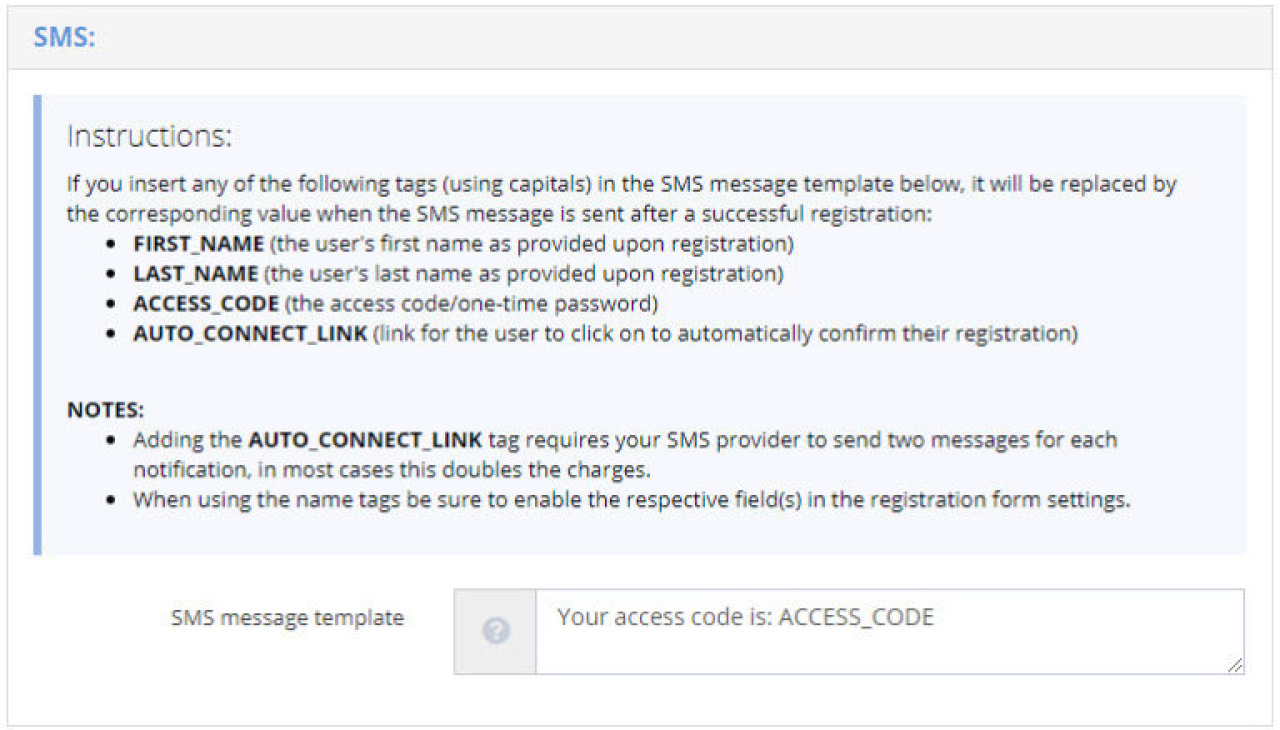Open the tooltip beside SMS message template

(x=495, y=630)
